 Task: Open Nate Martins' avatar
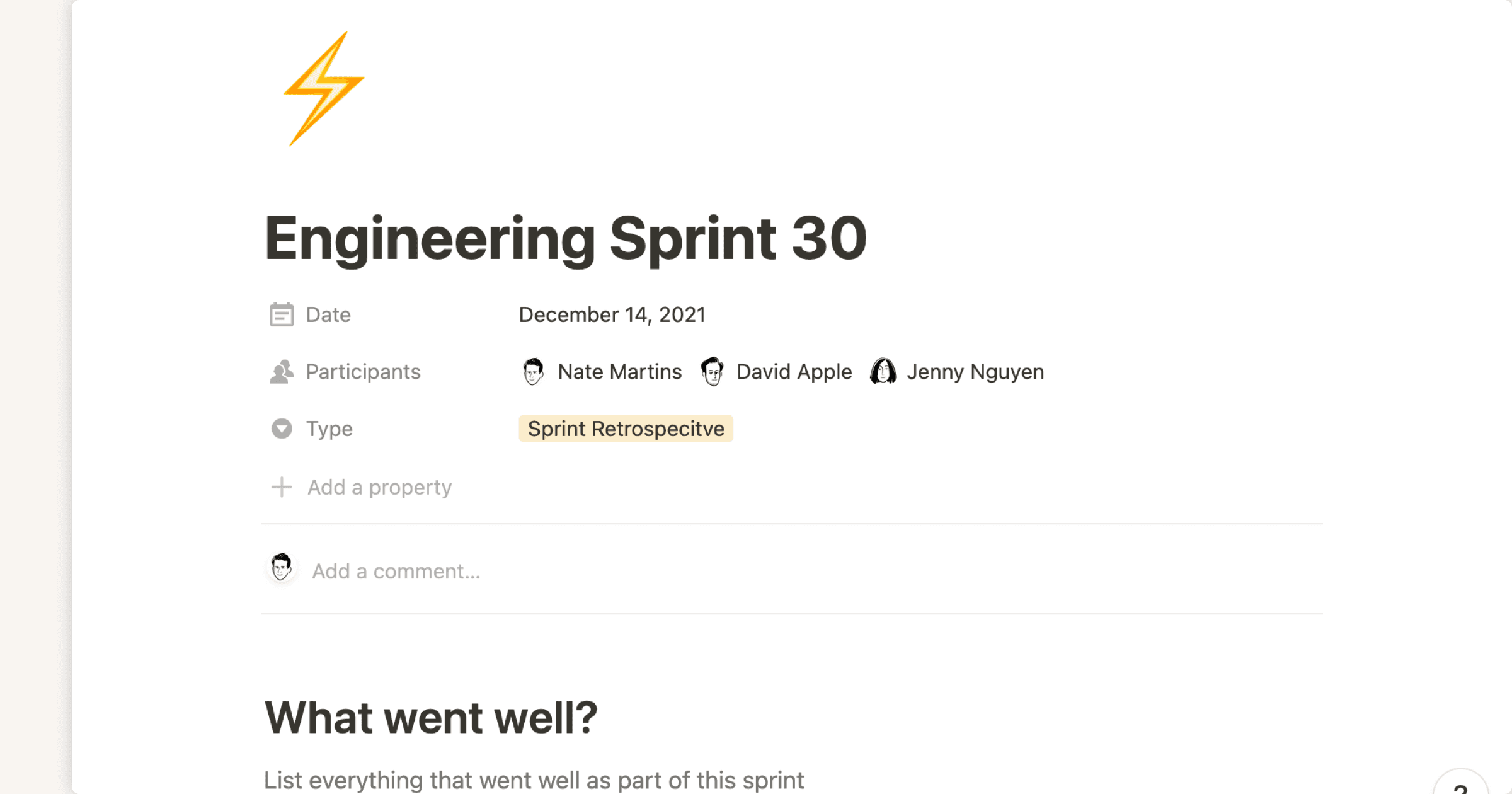click(533, 371)
